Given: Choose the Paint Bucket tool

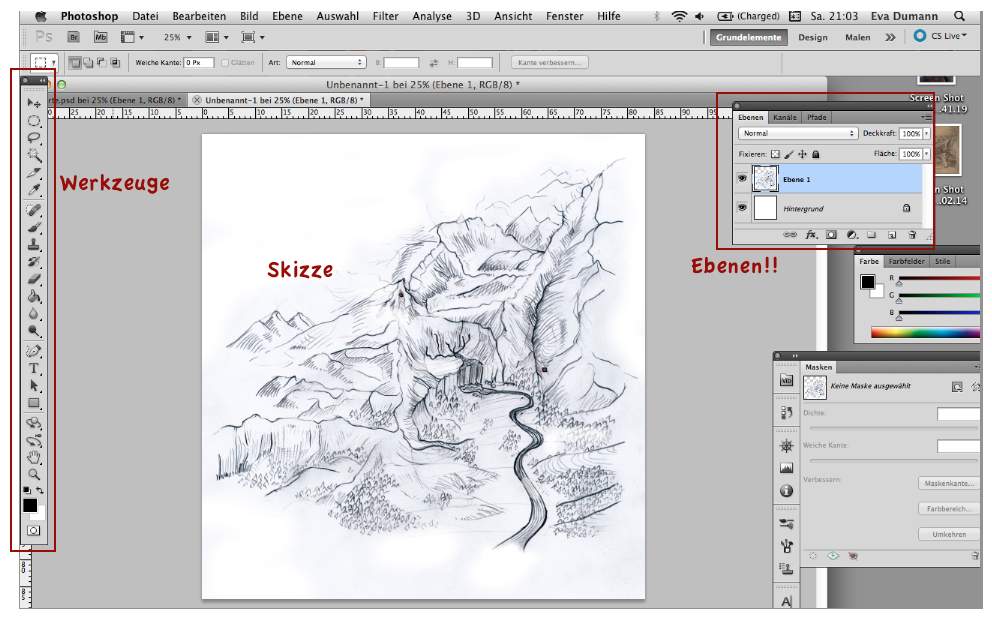Looking at the screenshot, I should click(x=34, y=296).
